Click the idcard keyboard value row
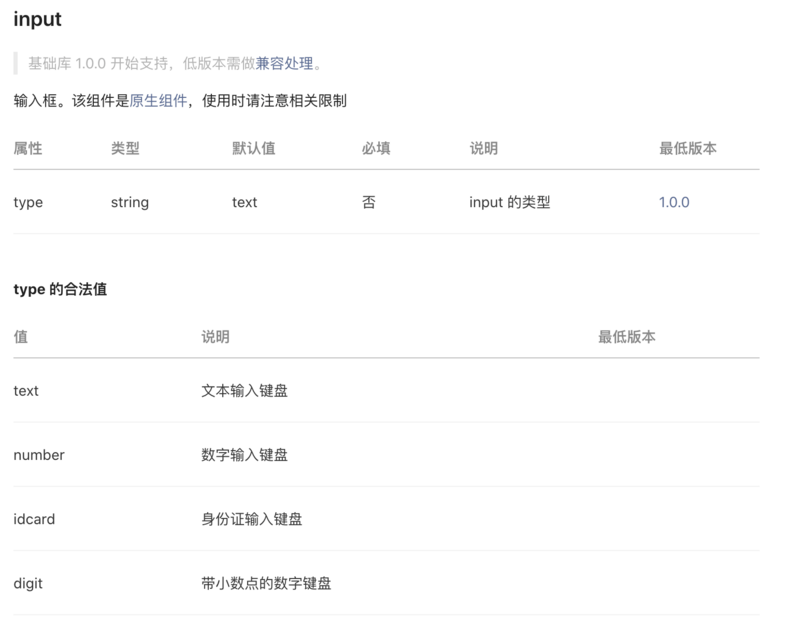 tap(32, 519)
